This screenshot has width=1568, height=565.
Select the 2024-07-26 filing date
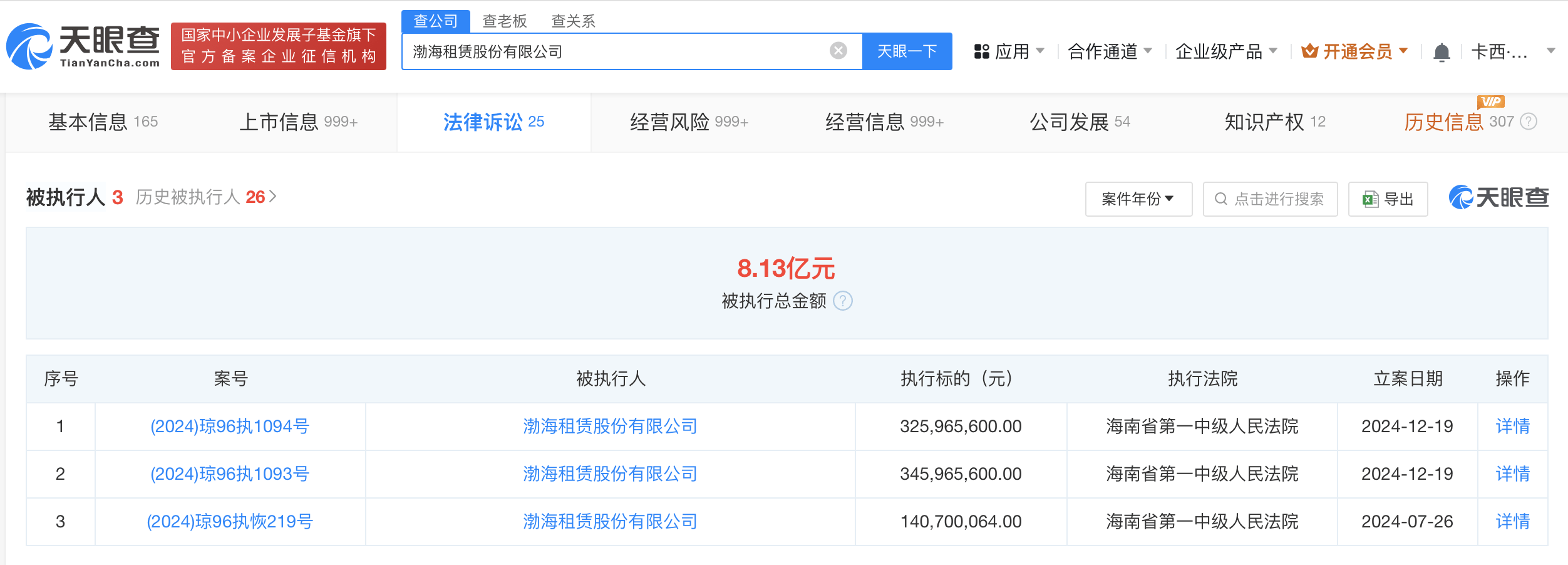1407,522
